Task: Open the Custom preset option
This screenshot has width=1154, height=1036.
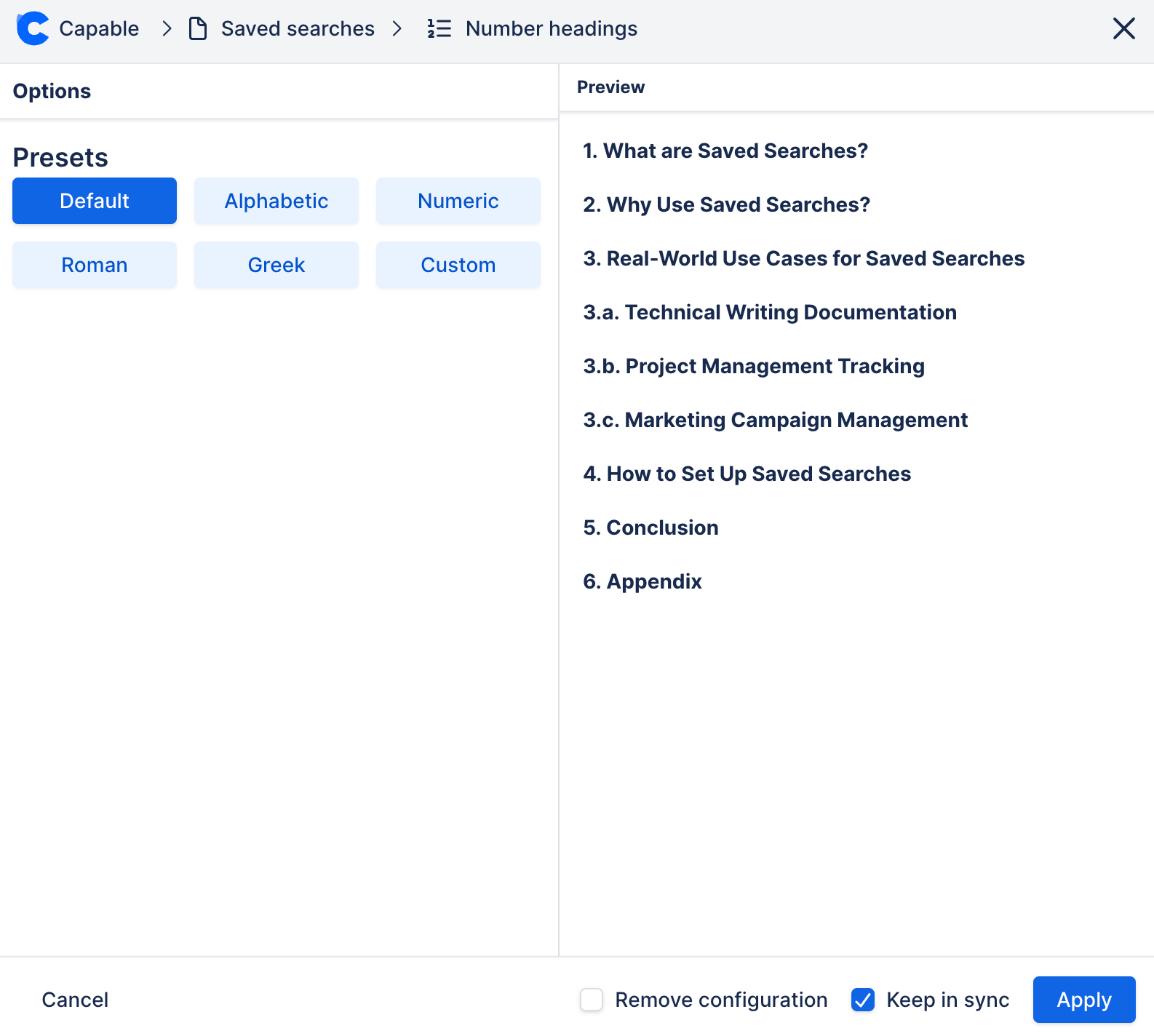Action: tap(458, 265)
